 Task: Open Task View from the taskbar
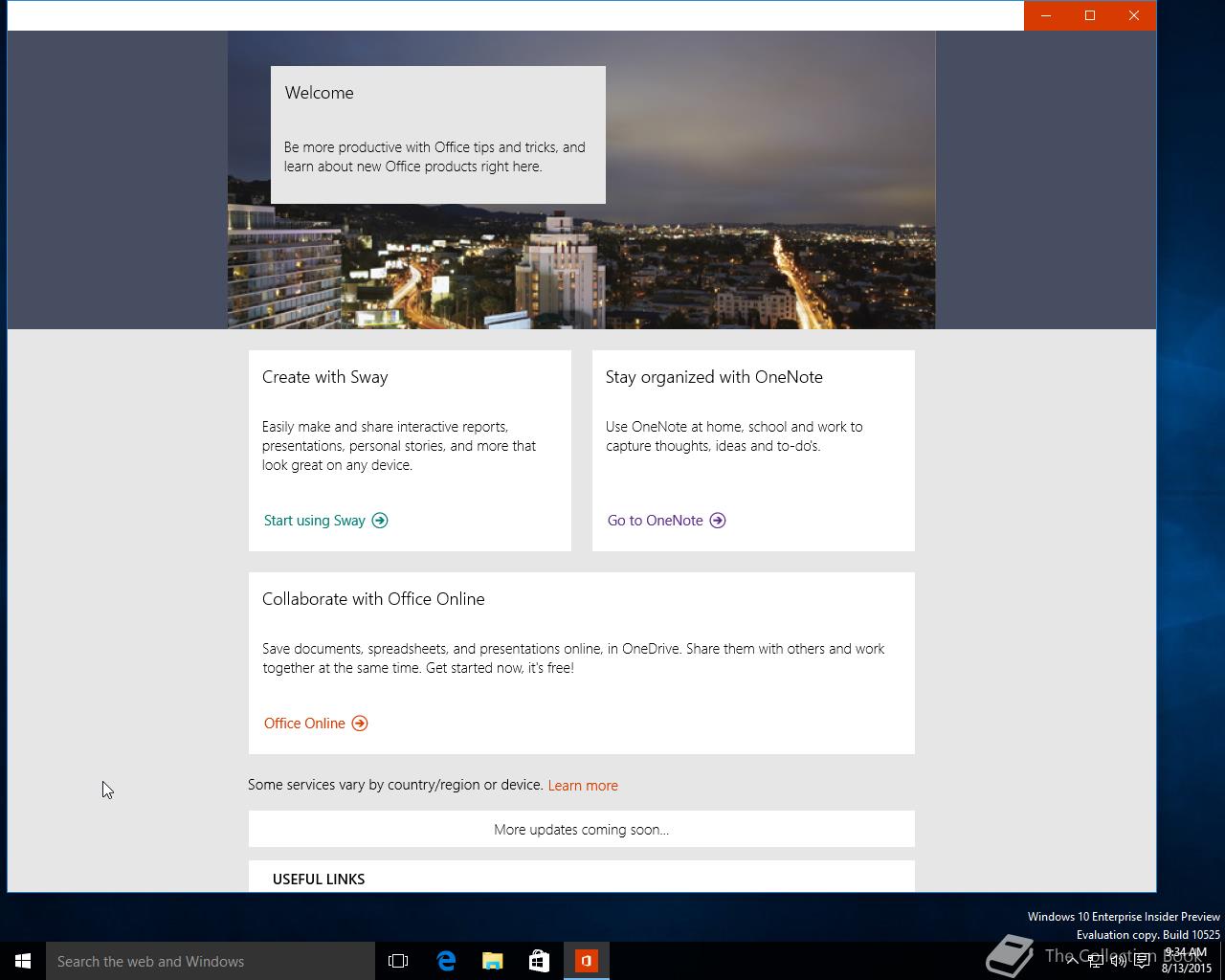tap(398, 961)
